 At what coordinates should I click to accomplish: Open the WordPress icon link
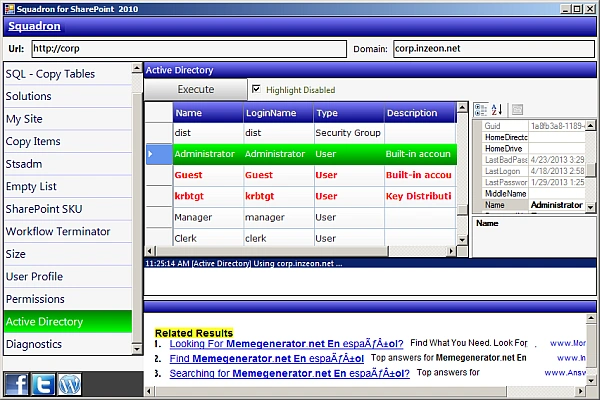(x=69, y=384)
